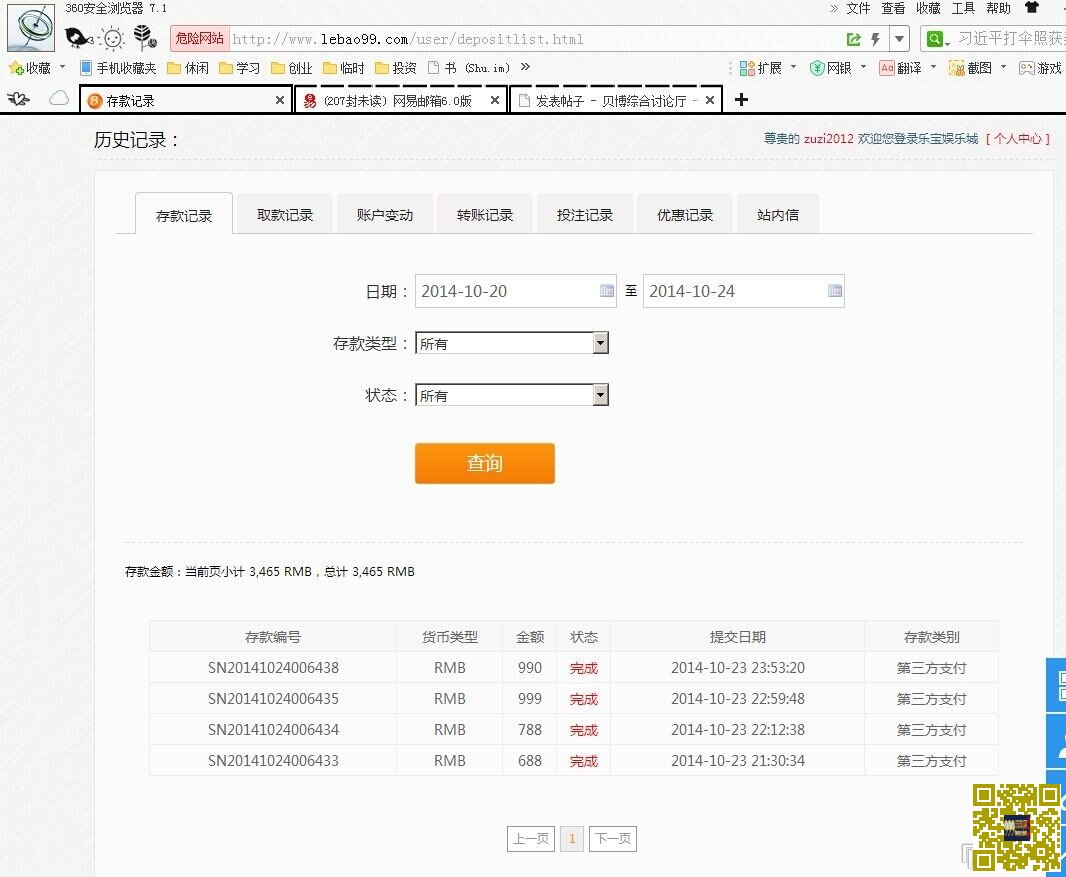
Task: Click the 360 browser logo icon
Action: pos(31,27)
